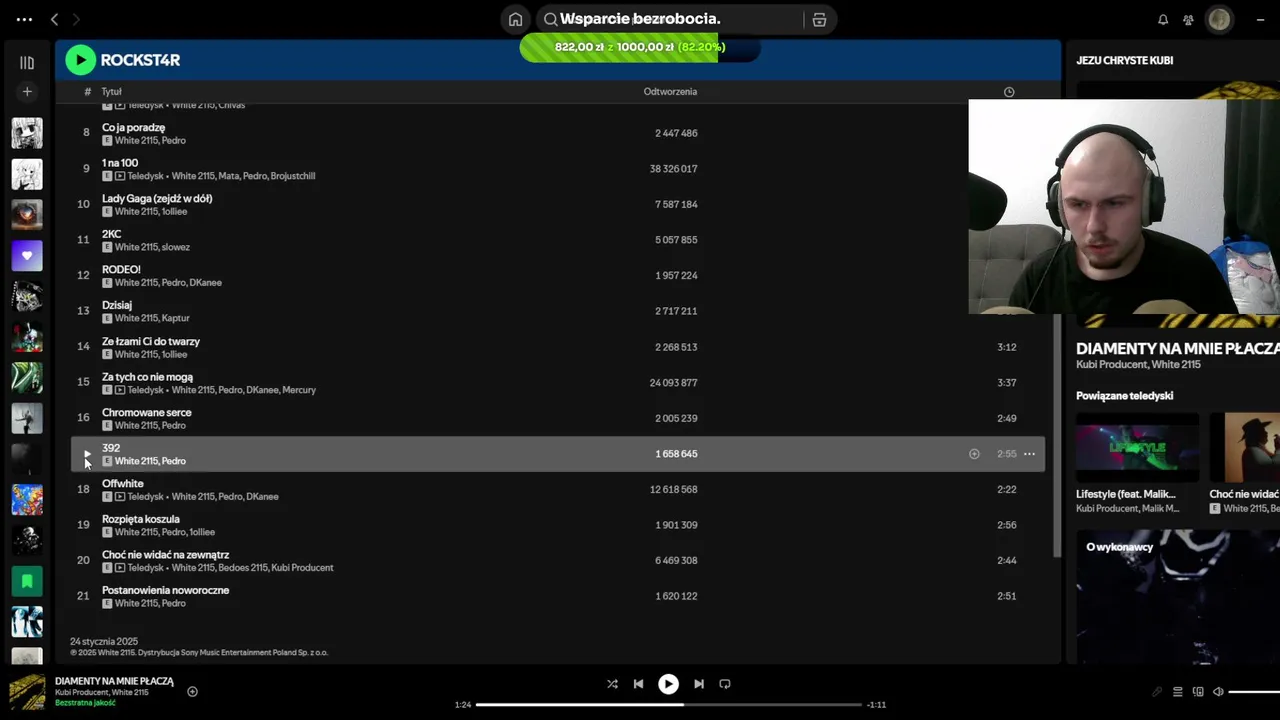Open the Browse icon in search bar
This screenshot has width=1280, height=720.
(819, 19)
